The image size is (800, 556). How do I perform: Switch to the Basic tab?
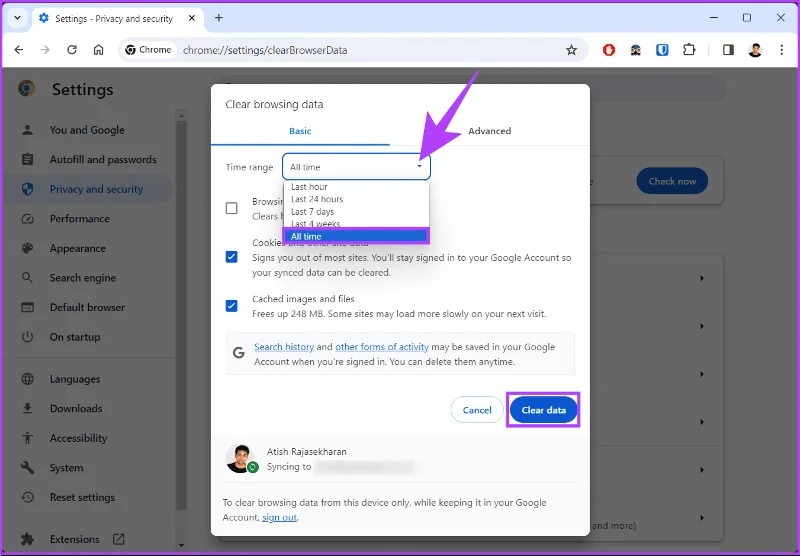[x=300, y=131]
